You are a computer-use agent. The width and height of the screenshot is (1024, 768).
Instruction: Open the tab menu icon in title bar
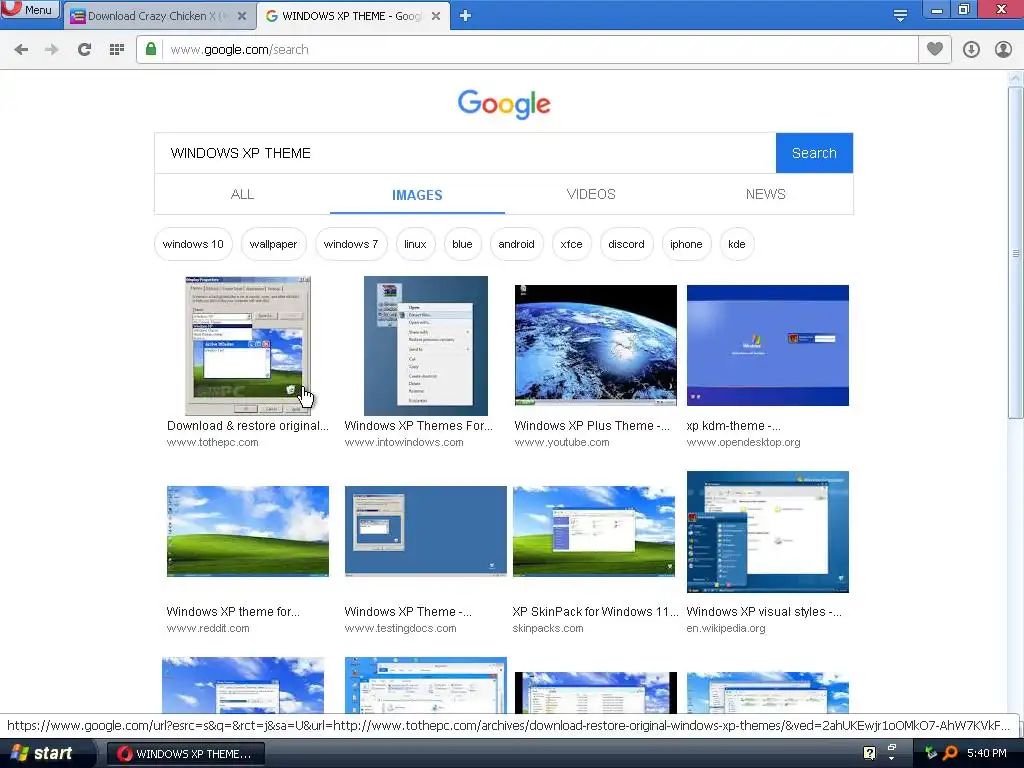(900, 16)
